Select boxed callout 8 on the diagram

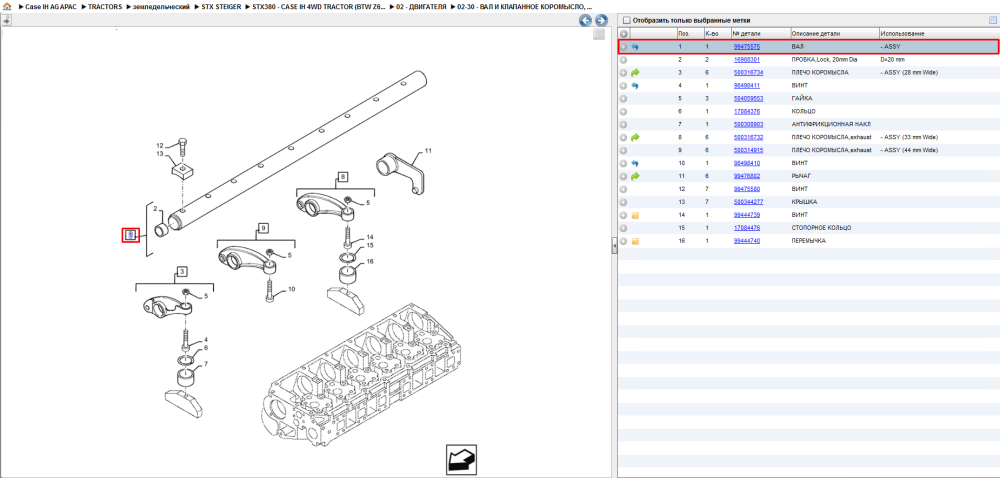pyautogui.click(x=342, y=177)
